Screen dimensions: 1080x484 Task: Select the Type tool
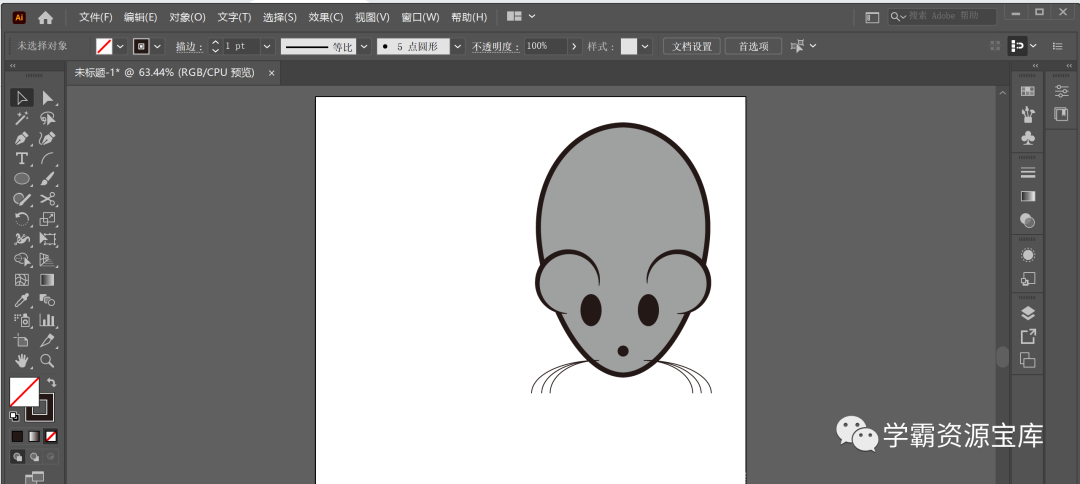pos(21,159)
